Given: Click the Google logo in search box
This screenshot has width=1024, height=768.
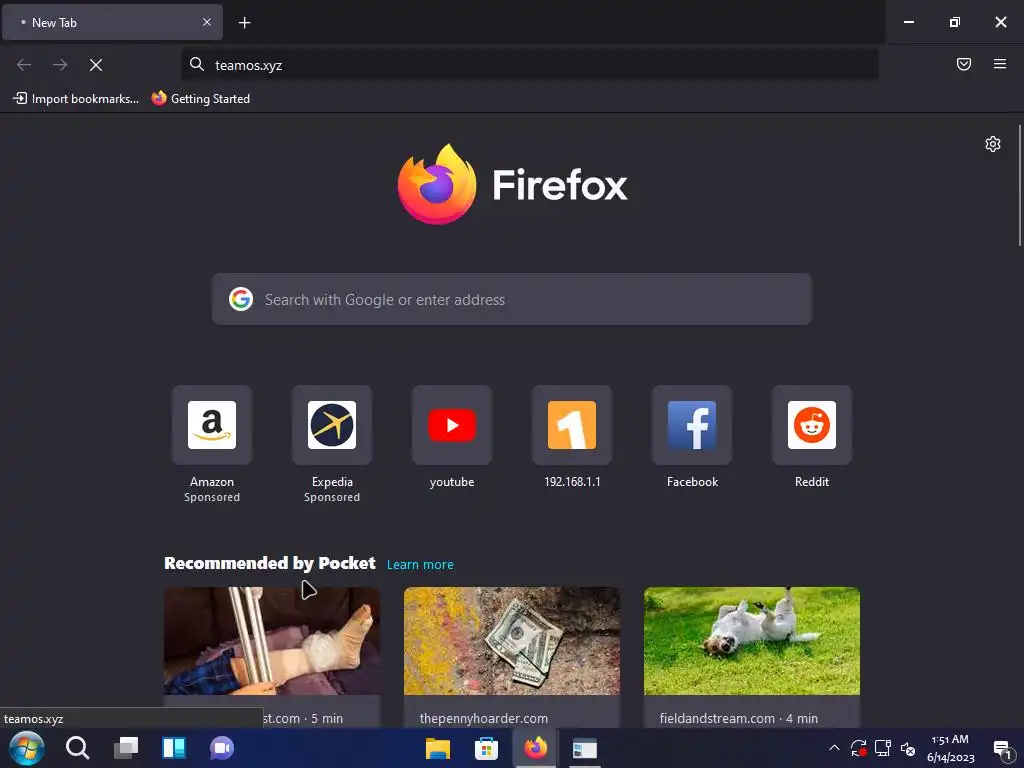Looking at the screenshot, I should (241, 299).
